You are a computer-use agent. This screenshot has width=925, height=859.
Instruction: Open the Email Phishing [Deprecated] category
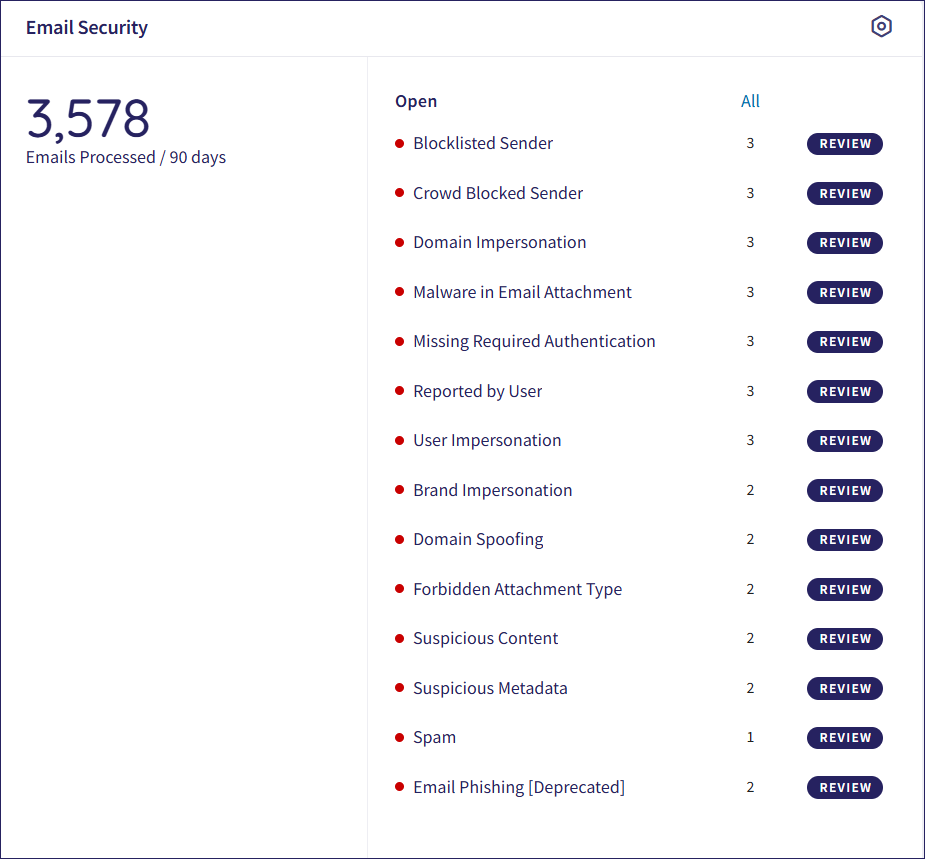pos(519,787)
